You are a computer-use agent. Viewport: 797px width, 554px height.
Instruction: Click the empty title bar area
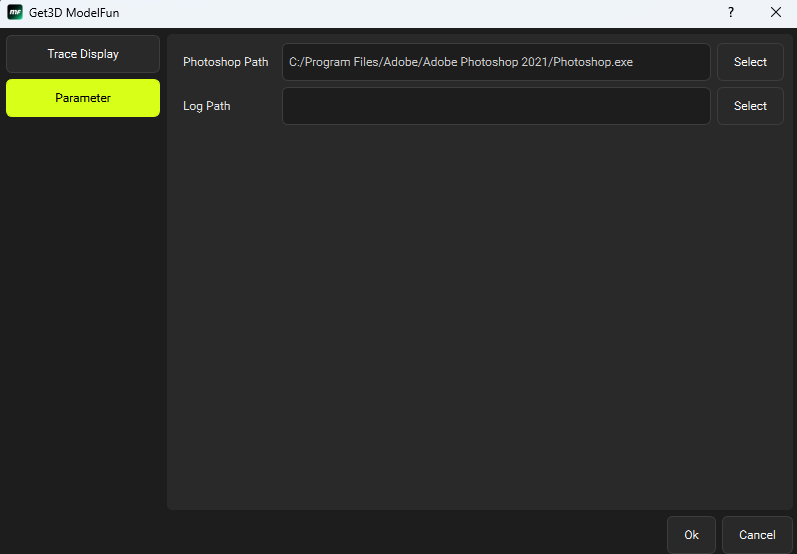[x=420, y=13]
